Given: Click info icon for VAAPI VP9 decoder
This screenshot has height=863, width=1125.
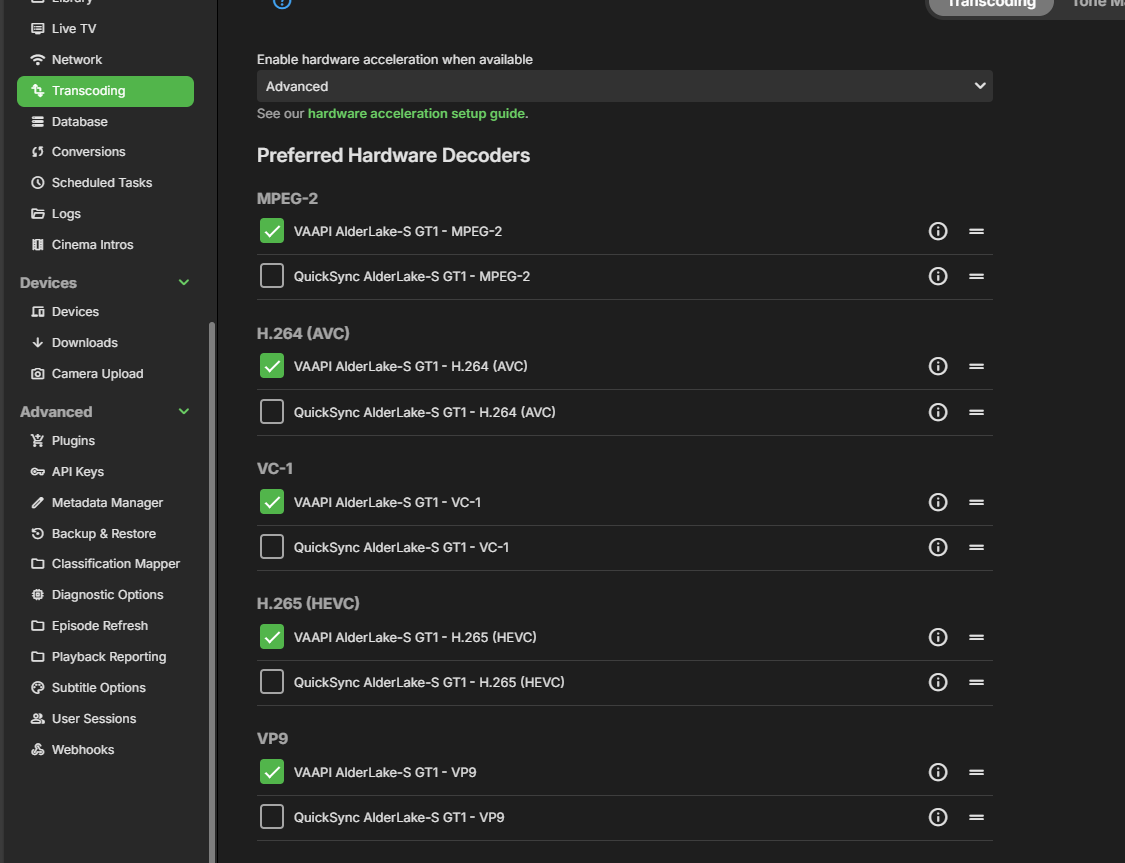Looking at the screenshot, I should 938,772.
